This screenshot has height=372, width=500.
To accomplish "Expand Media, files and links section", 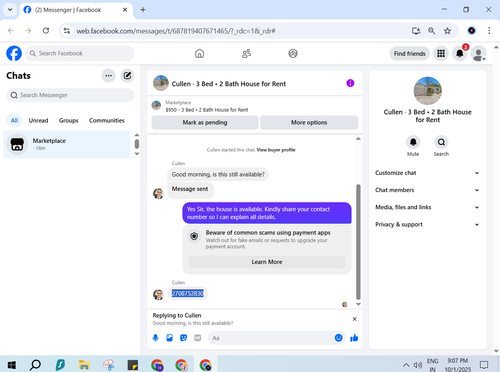I will 427,207.
